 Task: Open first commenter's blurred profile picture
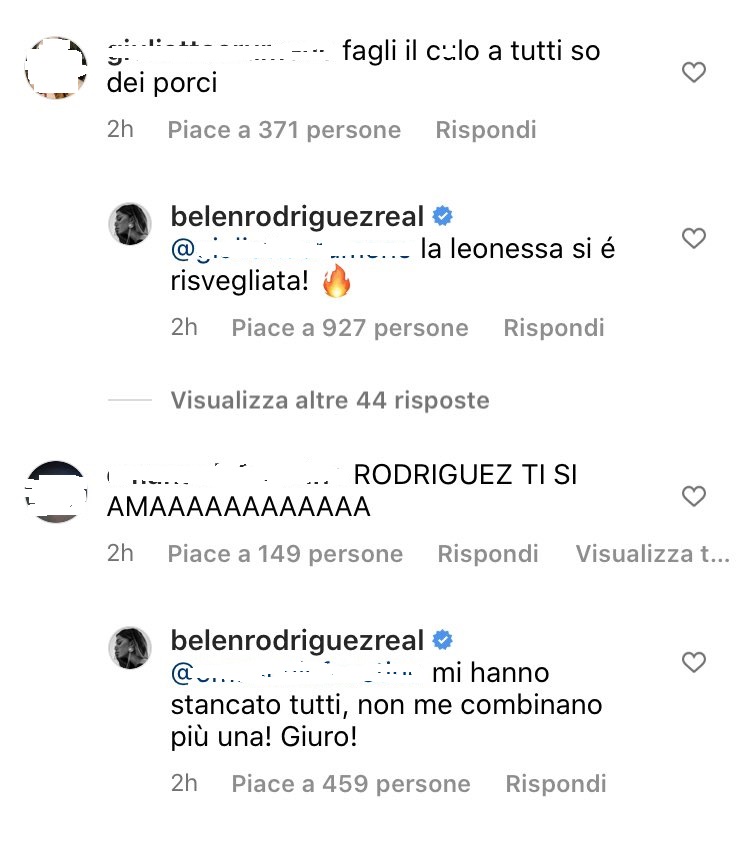pyautogui.click(x=56, y=68)
